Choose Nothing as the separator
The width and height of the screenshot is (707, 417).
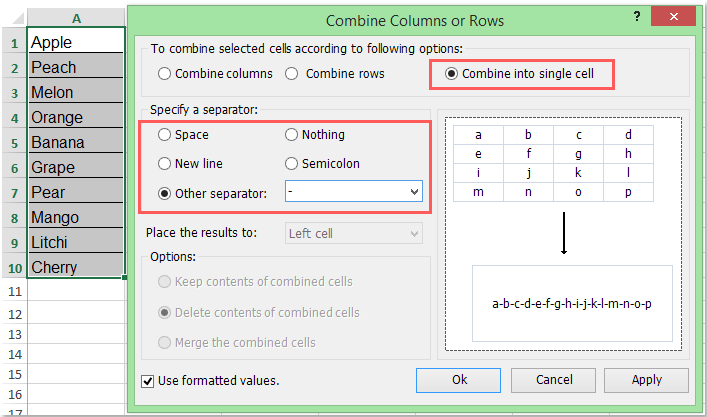(292, 134)
